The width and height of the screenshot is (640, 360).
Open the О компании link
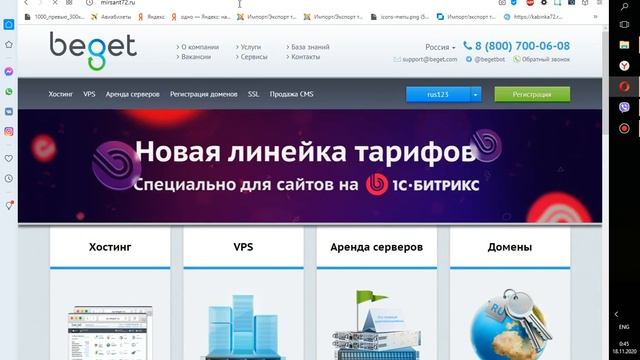(x=200, y=47)
